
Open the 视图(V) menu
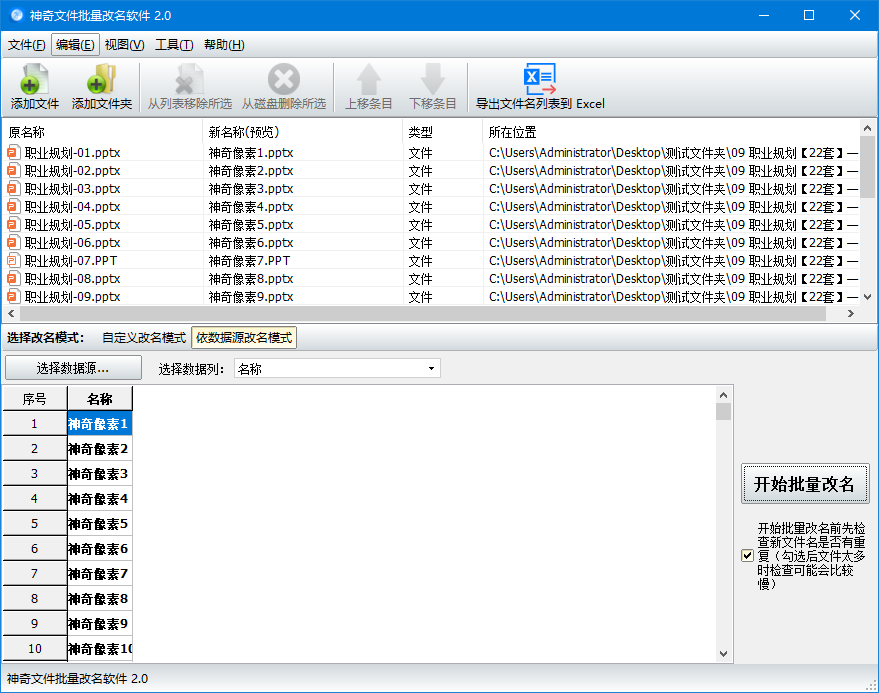tap(124, 45)
